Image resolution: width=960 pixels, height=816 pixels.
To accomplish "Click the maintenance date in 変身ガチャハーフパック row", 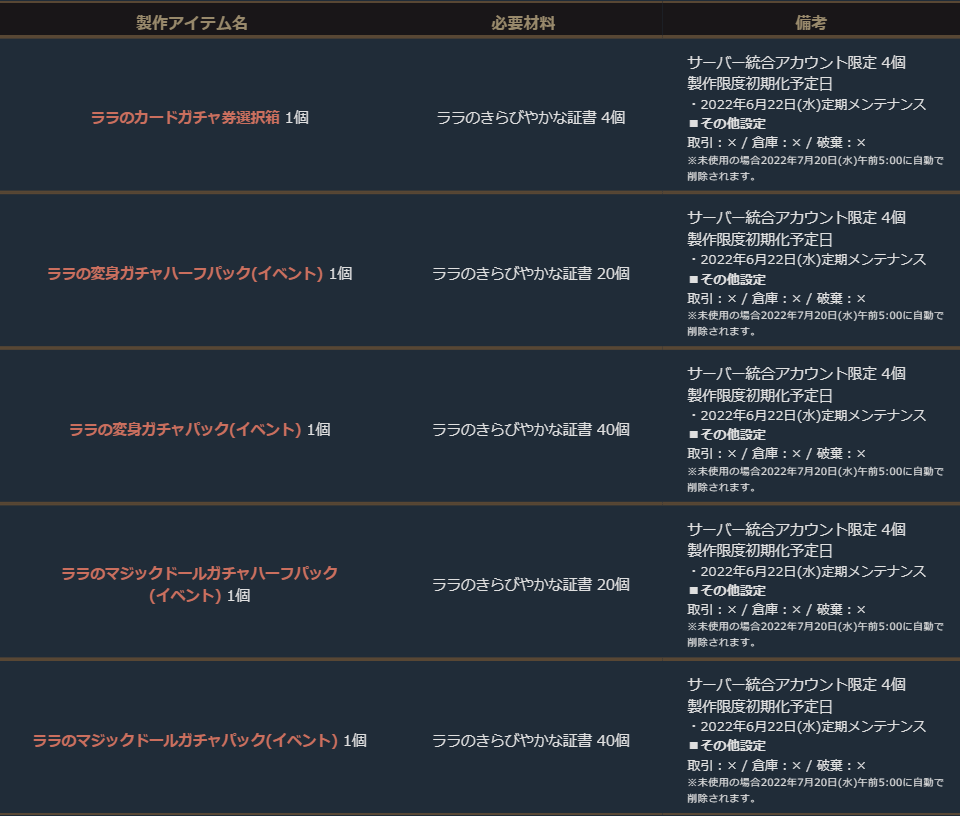I will pyautogui.click(x=810, y=260).
